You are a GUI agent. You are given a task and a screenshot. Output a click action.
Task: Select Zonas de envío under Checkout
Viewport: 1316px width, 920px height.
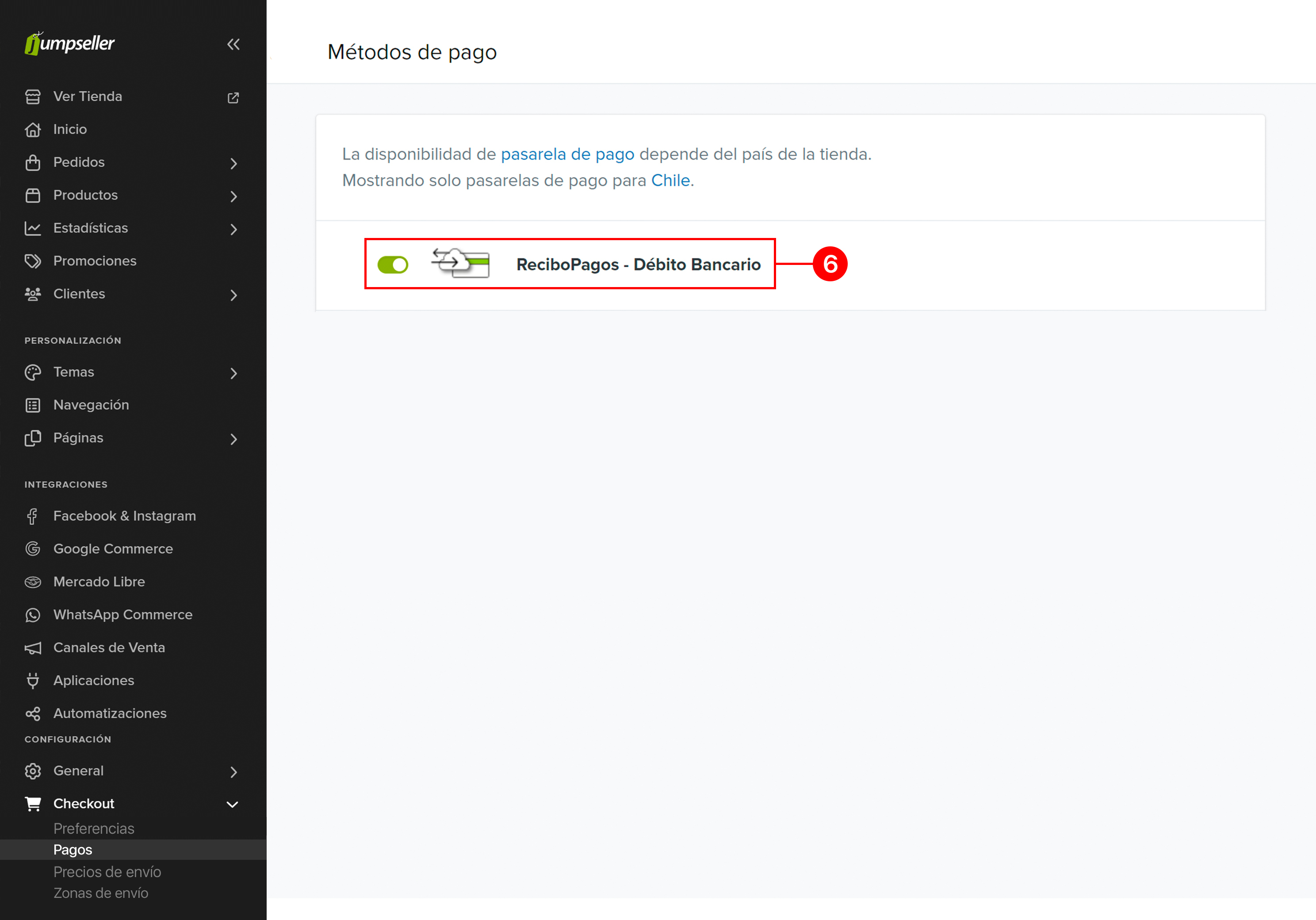[101, 893]
